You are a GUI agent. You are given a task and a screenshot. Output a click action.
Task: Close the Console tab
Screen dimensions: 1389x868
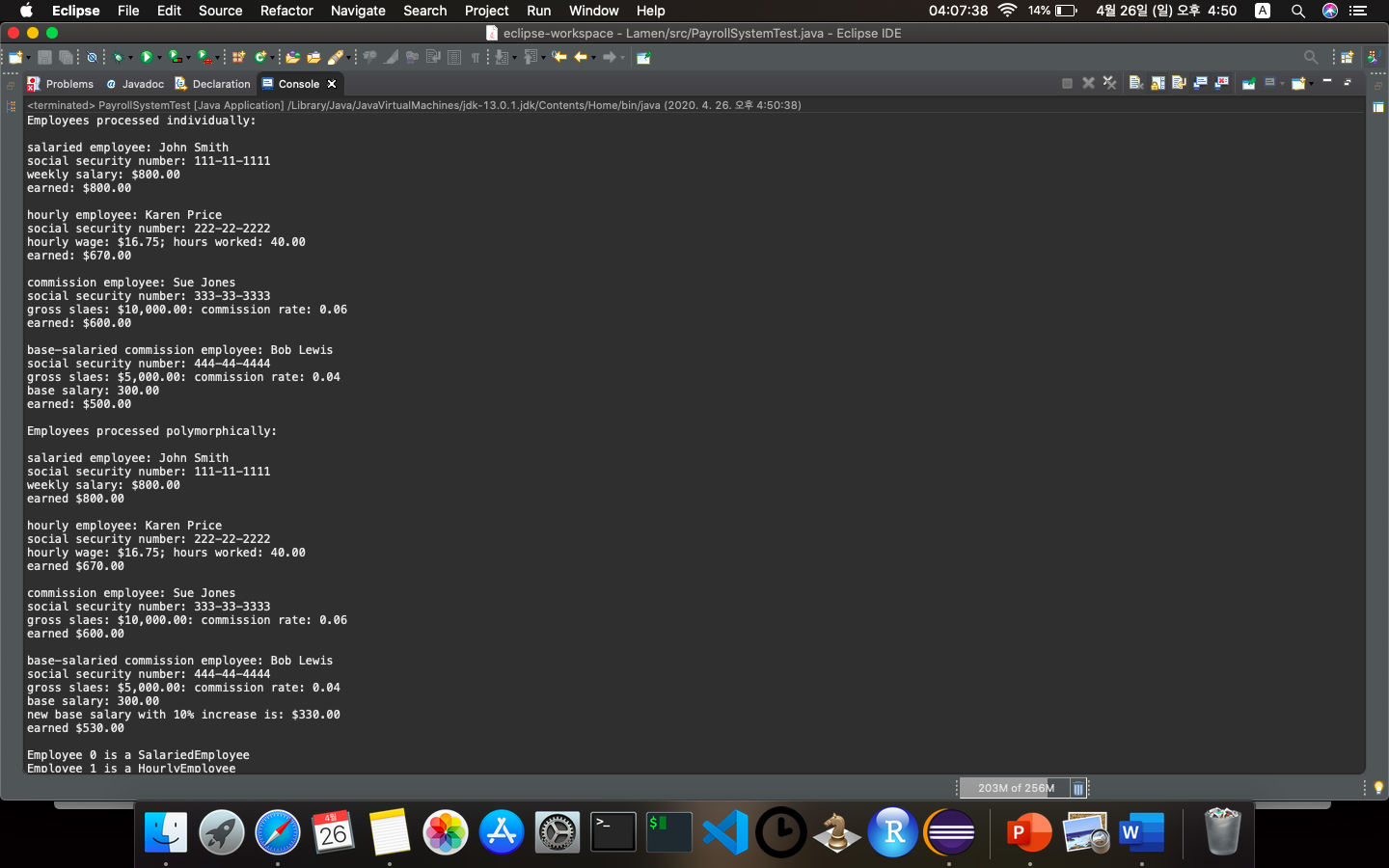click(332, 84)
